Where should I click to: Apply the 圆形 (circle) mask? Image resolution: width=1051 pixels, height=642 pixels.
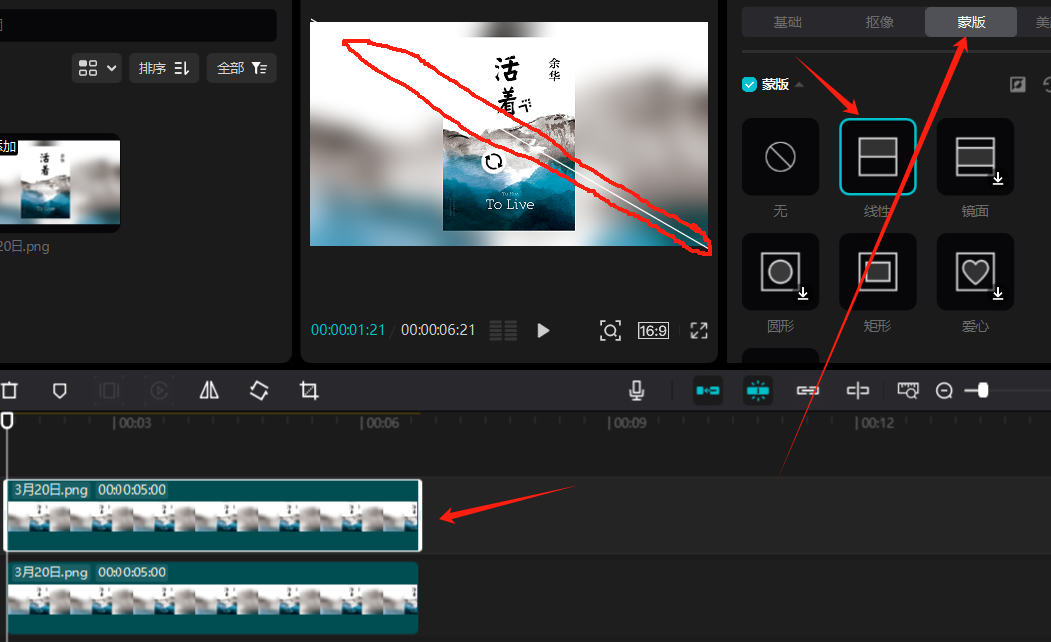[780, 272]
